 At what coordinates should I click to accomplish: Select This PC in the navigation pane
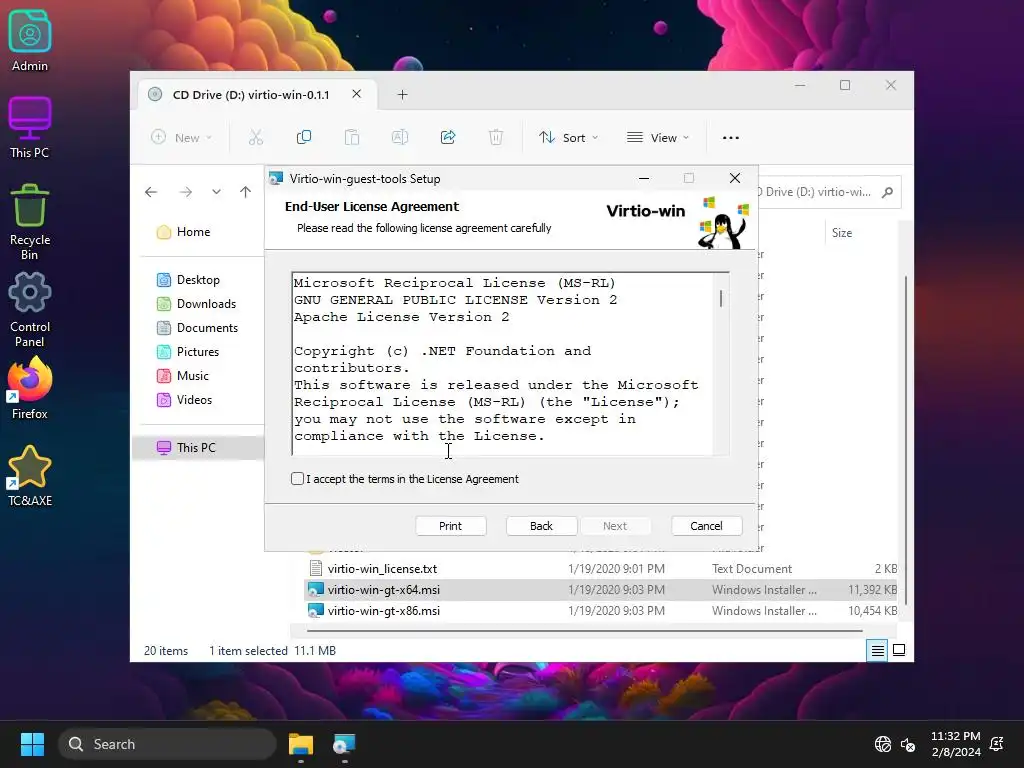198,447
